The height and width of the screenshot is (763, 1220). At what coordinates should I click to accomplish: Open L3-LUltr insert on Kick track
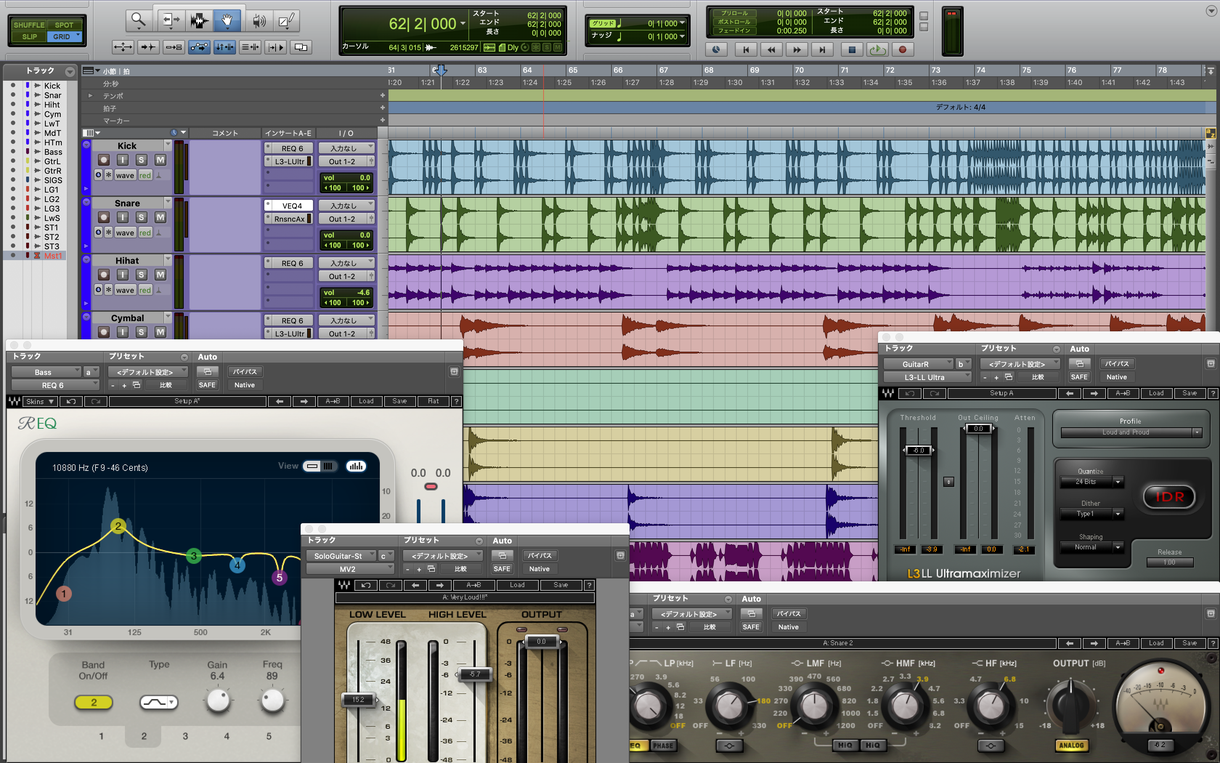pos(290,161)
